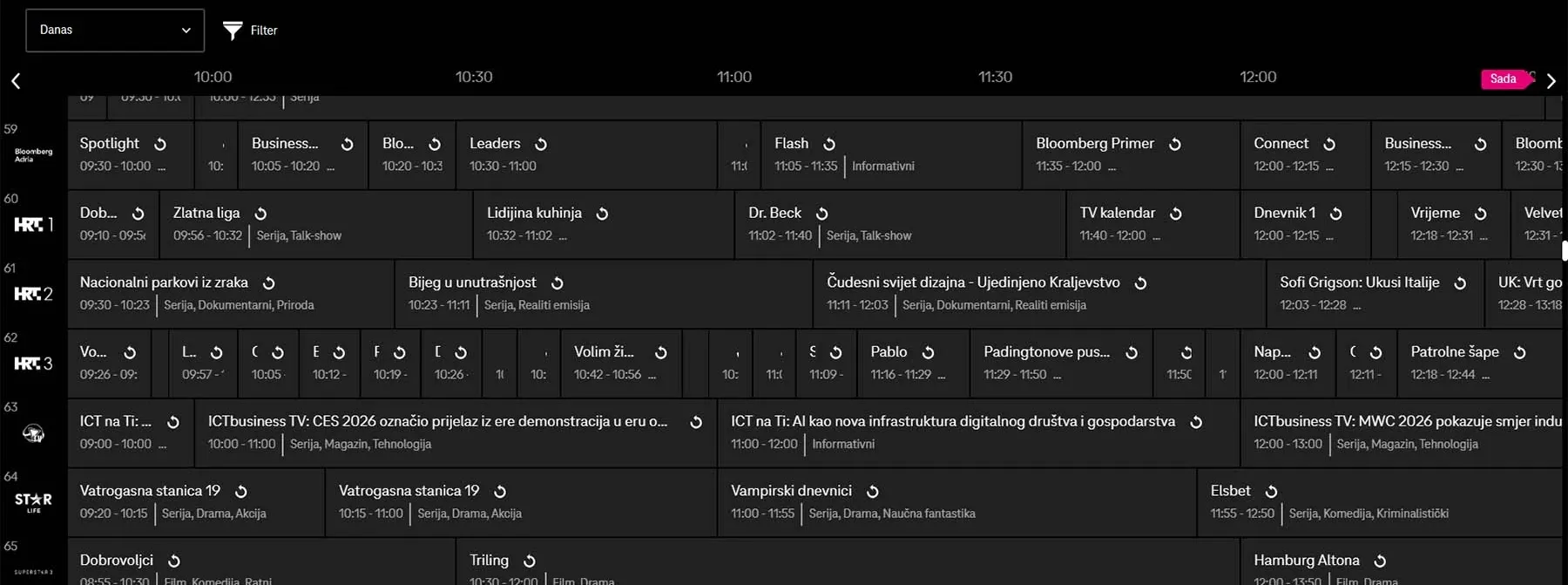
Task: Click replay icon next to Bloomberg Primer
Action: pyautogui.click(x=1175, y=144)
